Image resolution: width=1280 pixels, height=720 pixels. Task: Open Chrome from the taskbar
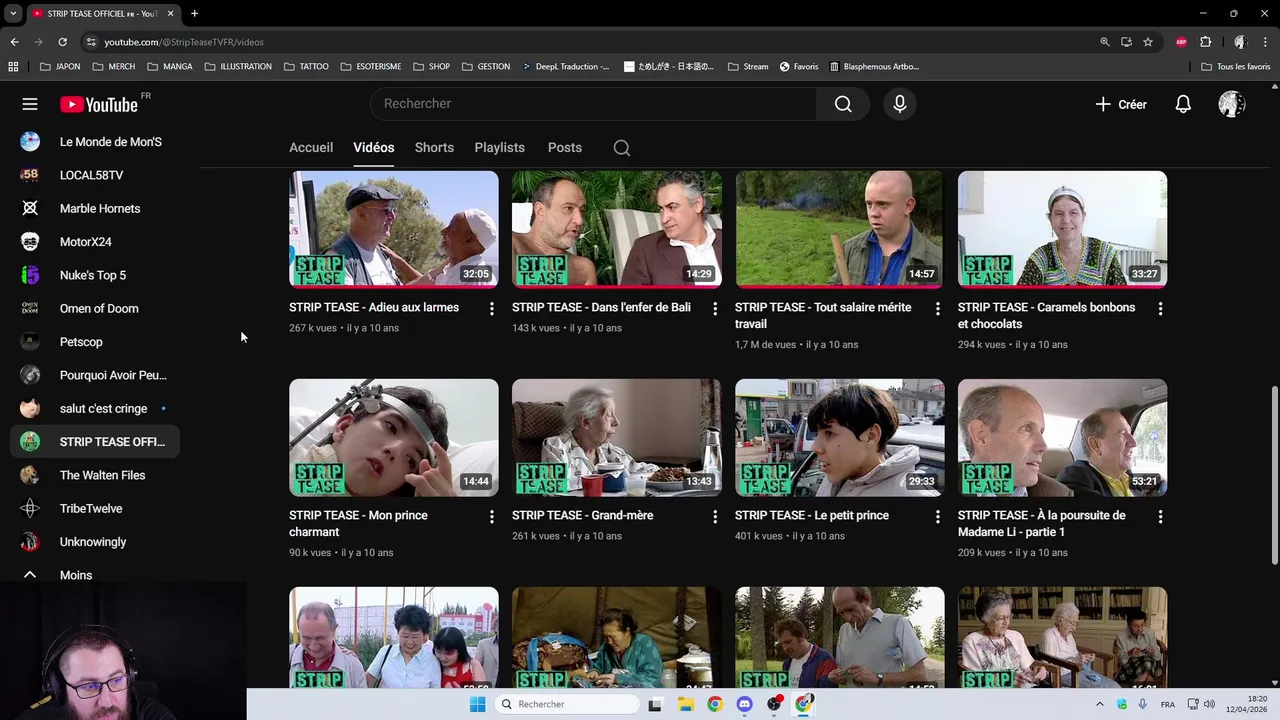click(x=714, y=704)
